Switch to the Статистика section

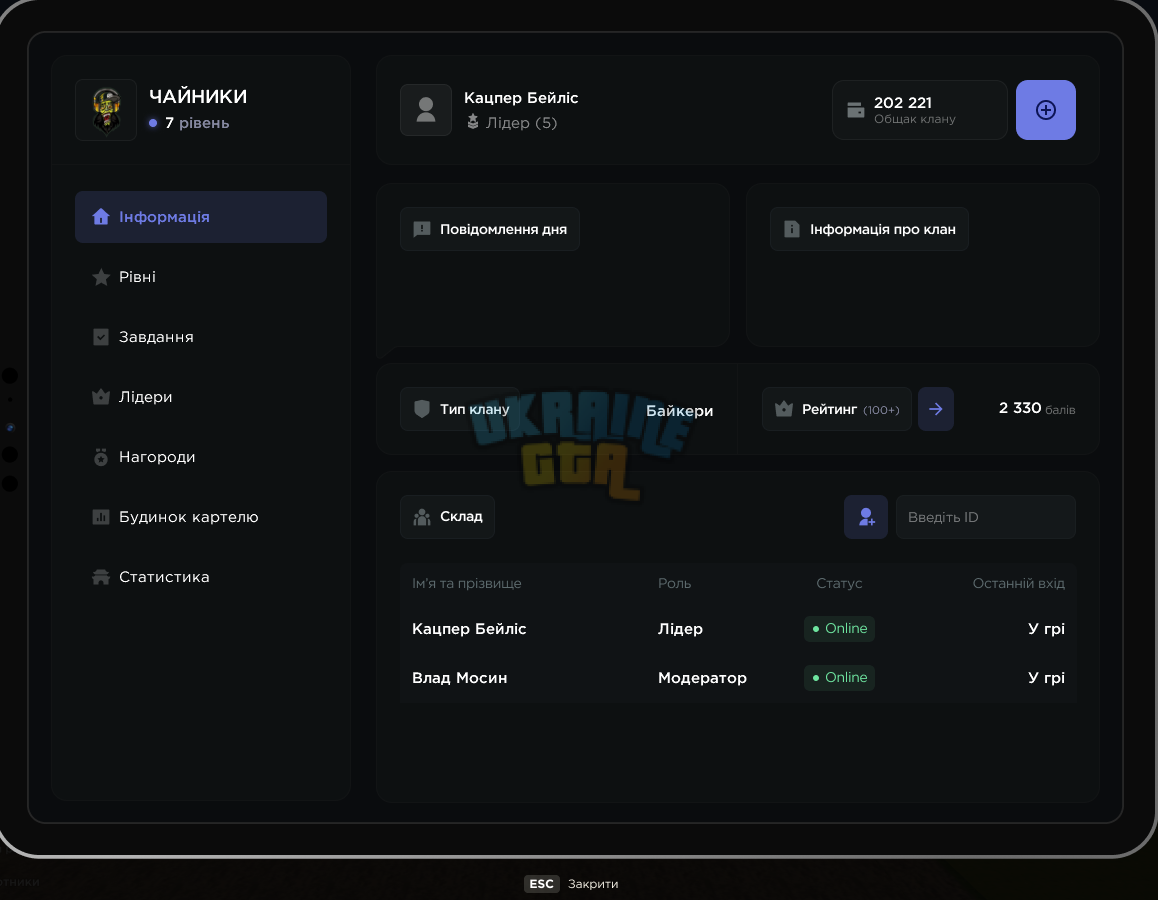point(201,577)
